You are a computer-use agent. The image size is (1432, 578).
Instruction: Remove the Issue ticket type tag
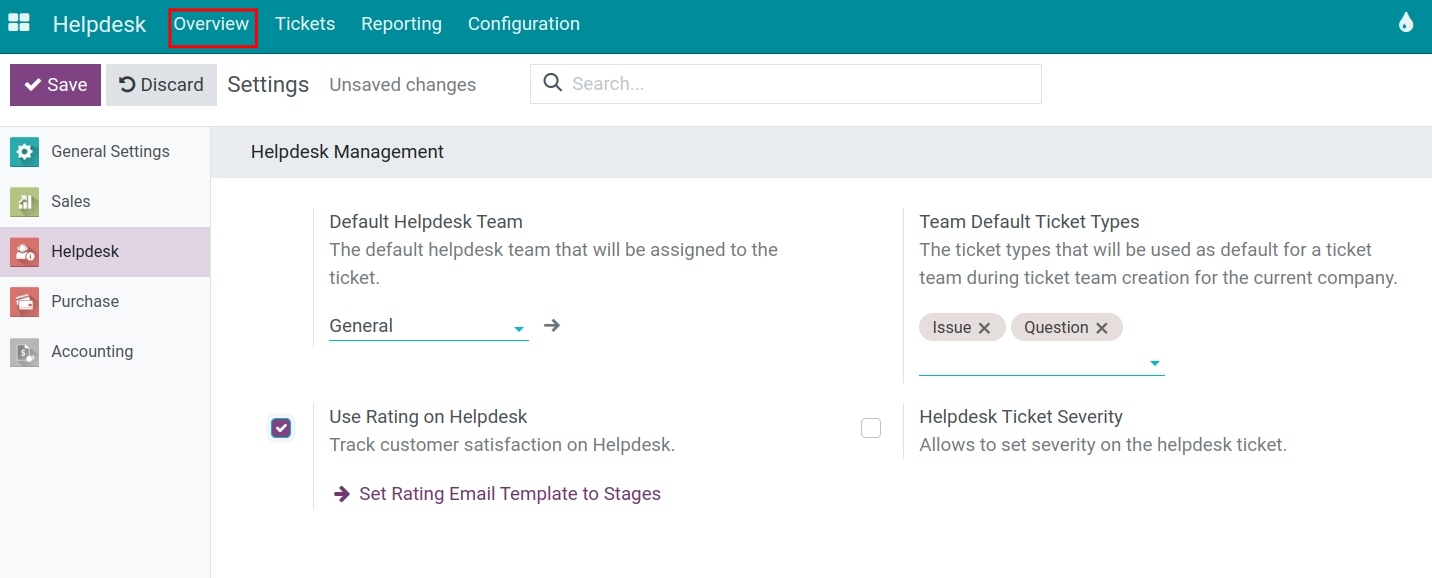(984, 328)
